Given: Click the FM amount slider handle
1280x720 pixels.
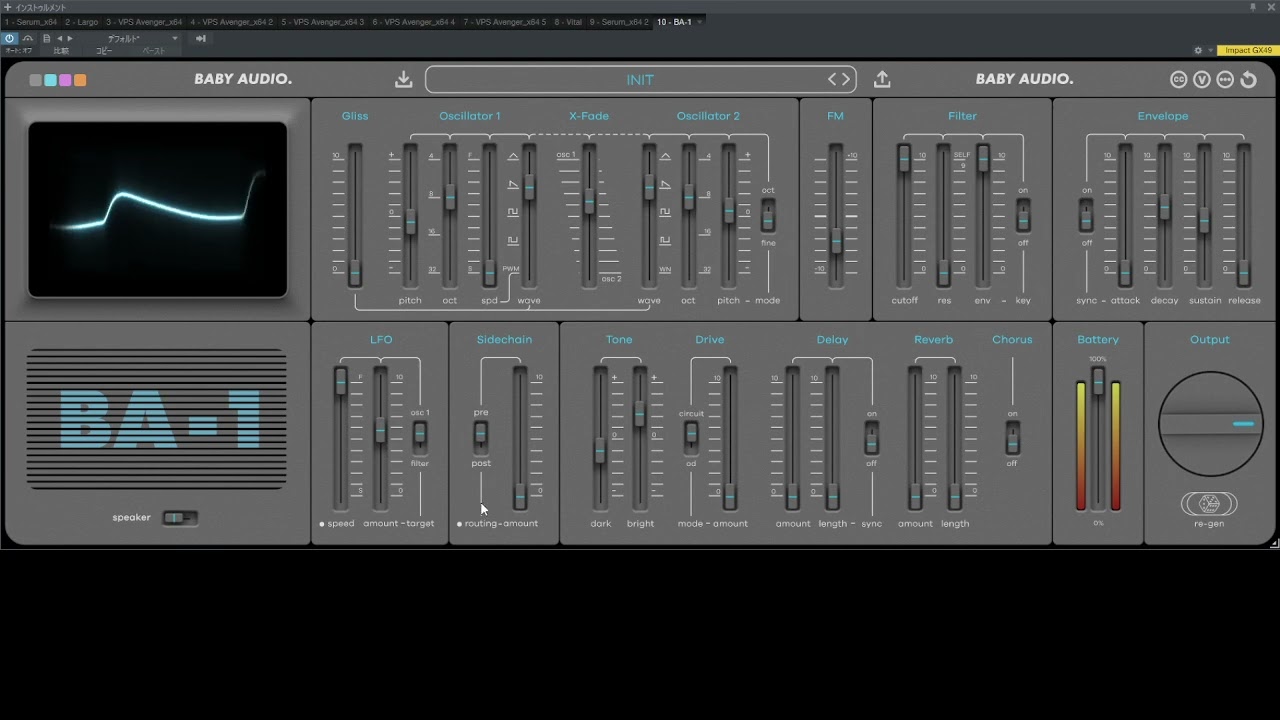Looking at the screenshot, I should (x=836, y=240).
